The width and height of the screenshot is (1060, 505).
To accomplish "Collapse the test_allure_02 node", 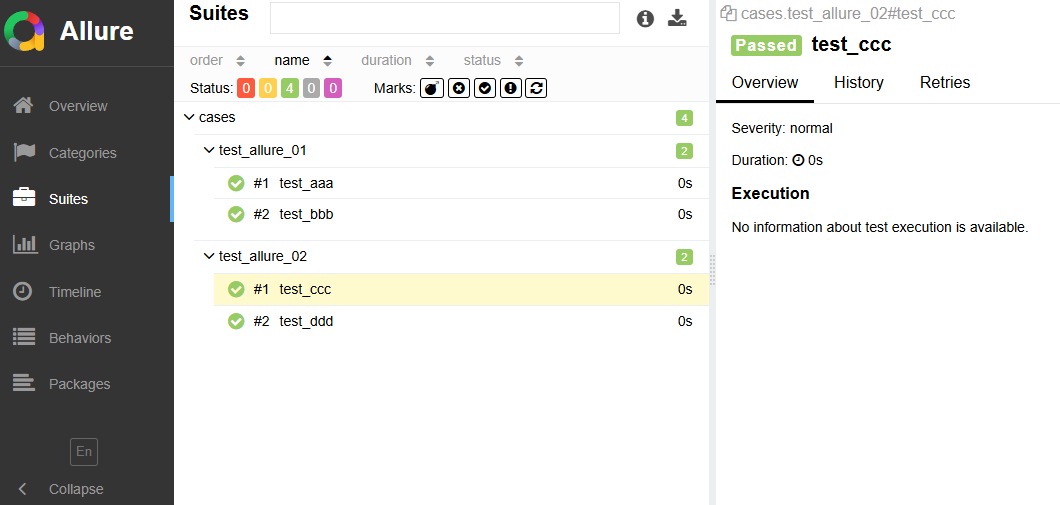I will (209, 257).
